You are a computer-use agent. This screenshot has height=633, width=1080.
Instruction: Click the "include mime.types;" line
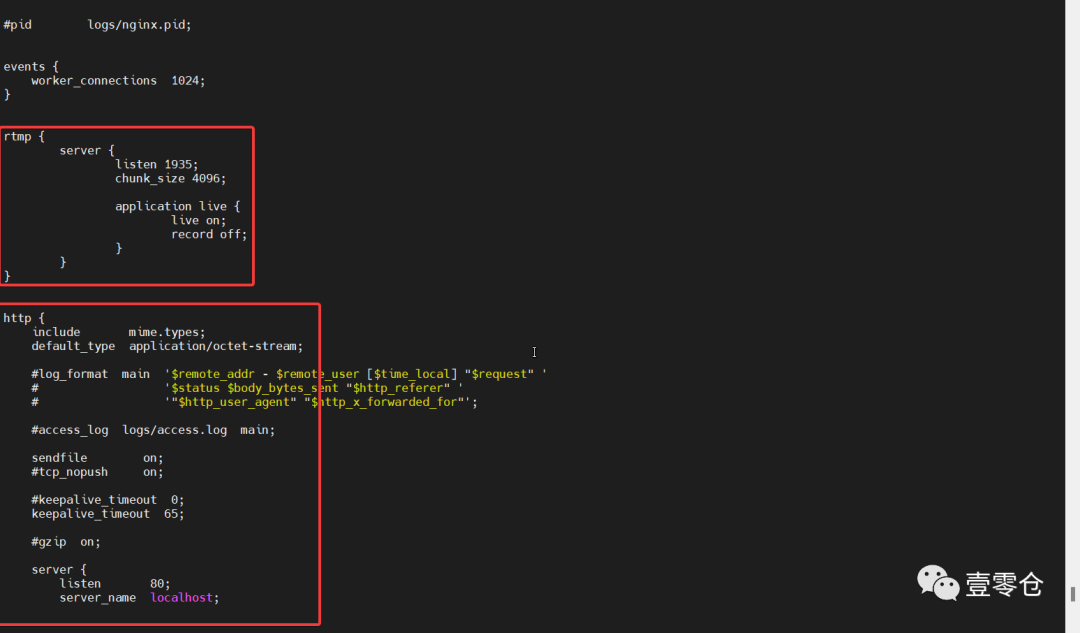[x=118, y=332]
